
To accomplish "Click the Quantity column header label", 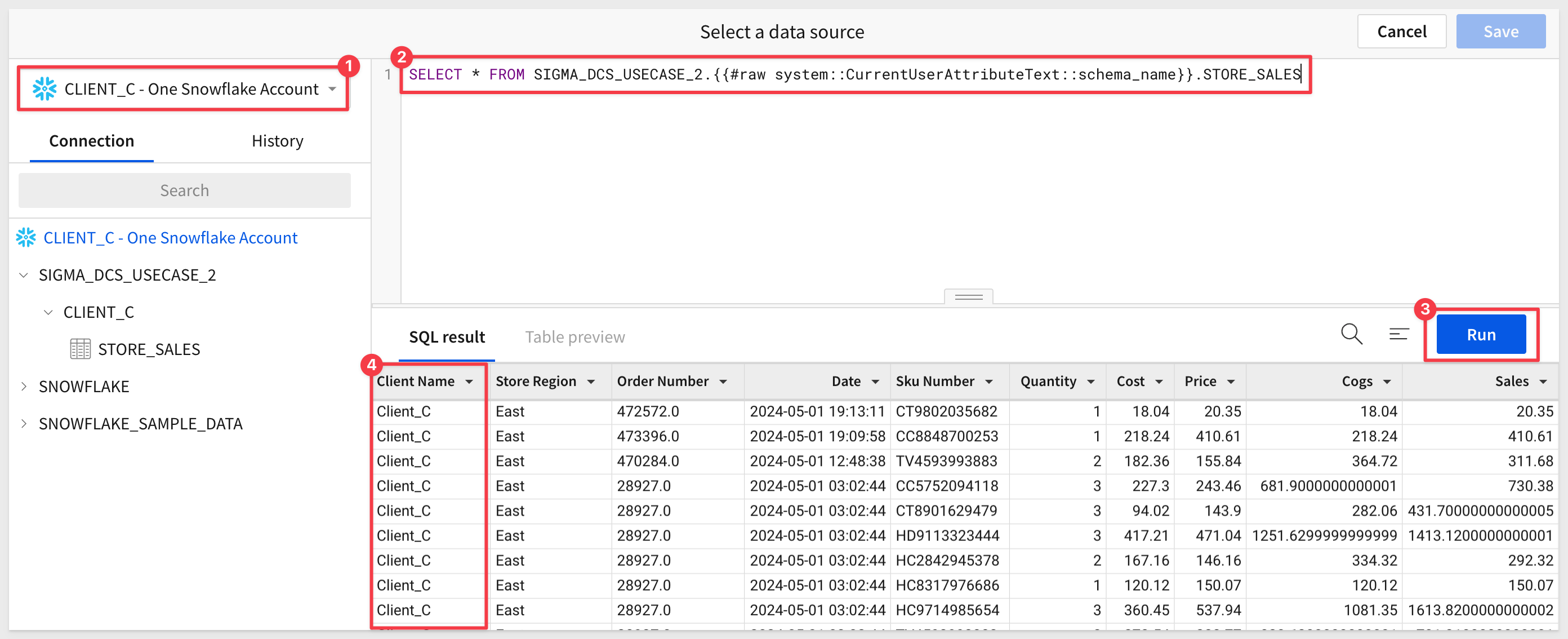I will pyautogui.click(x=1048, y=381).
